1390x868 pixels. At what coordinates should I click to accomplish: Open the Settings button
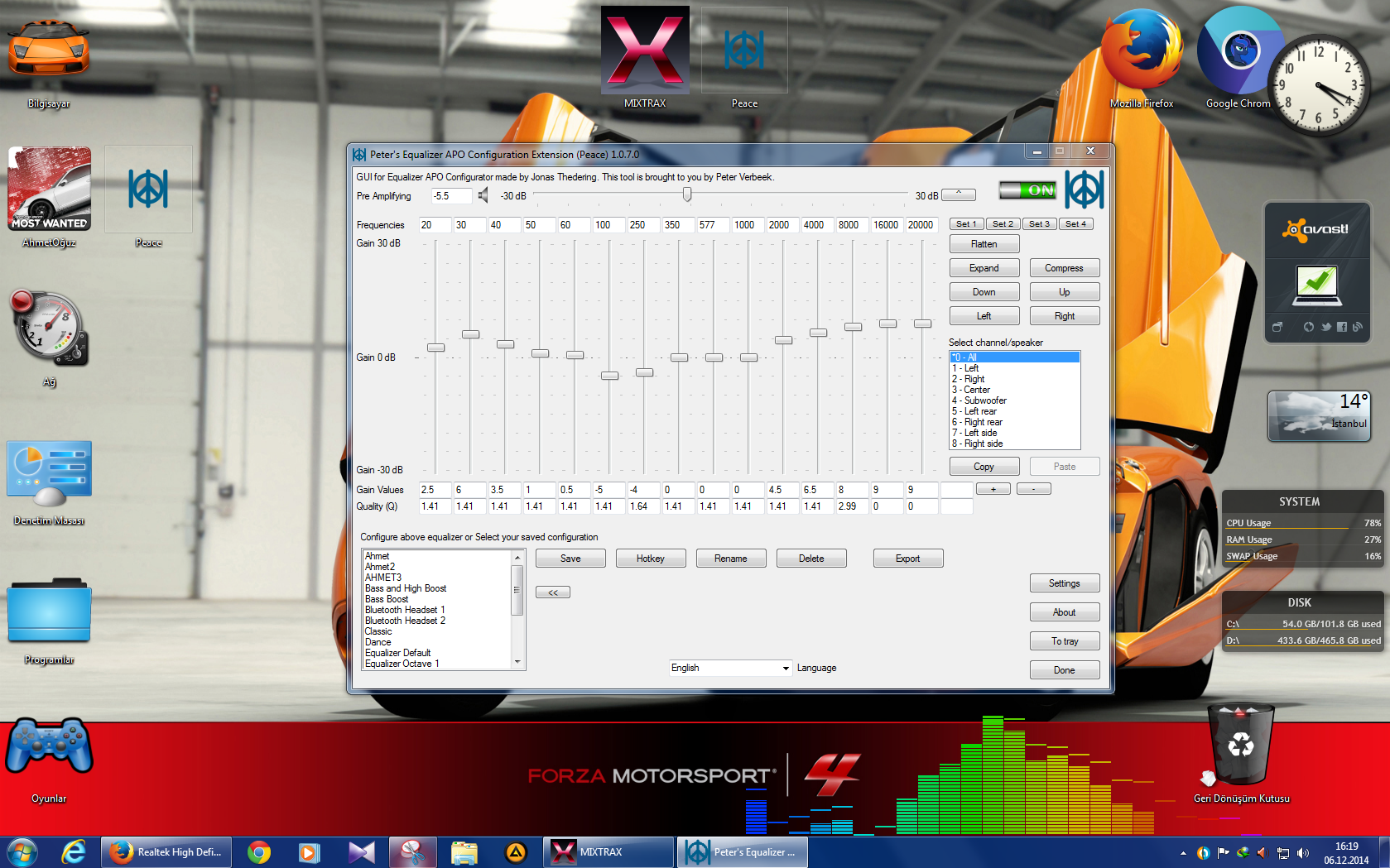(1065, 583)
